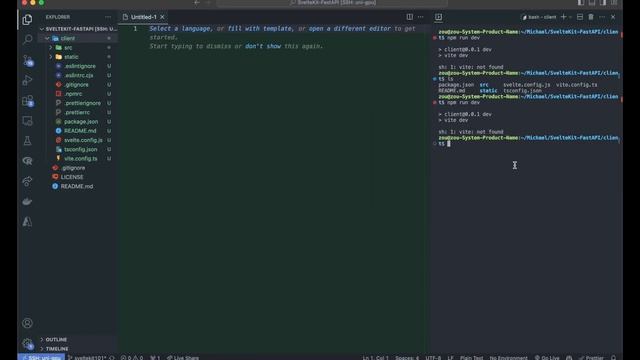Create a new terminal with plus icon
640x360 pixels.
coord(563,17)
